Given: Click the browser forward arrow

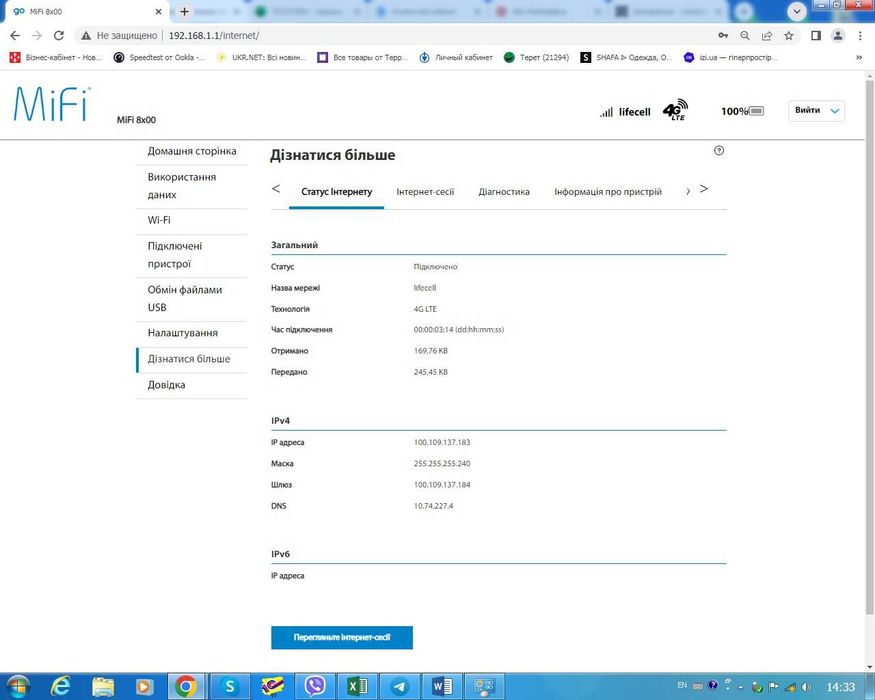Looking at the screenshot, I should pyautogui.click(x=37, y=35).
